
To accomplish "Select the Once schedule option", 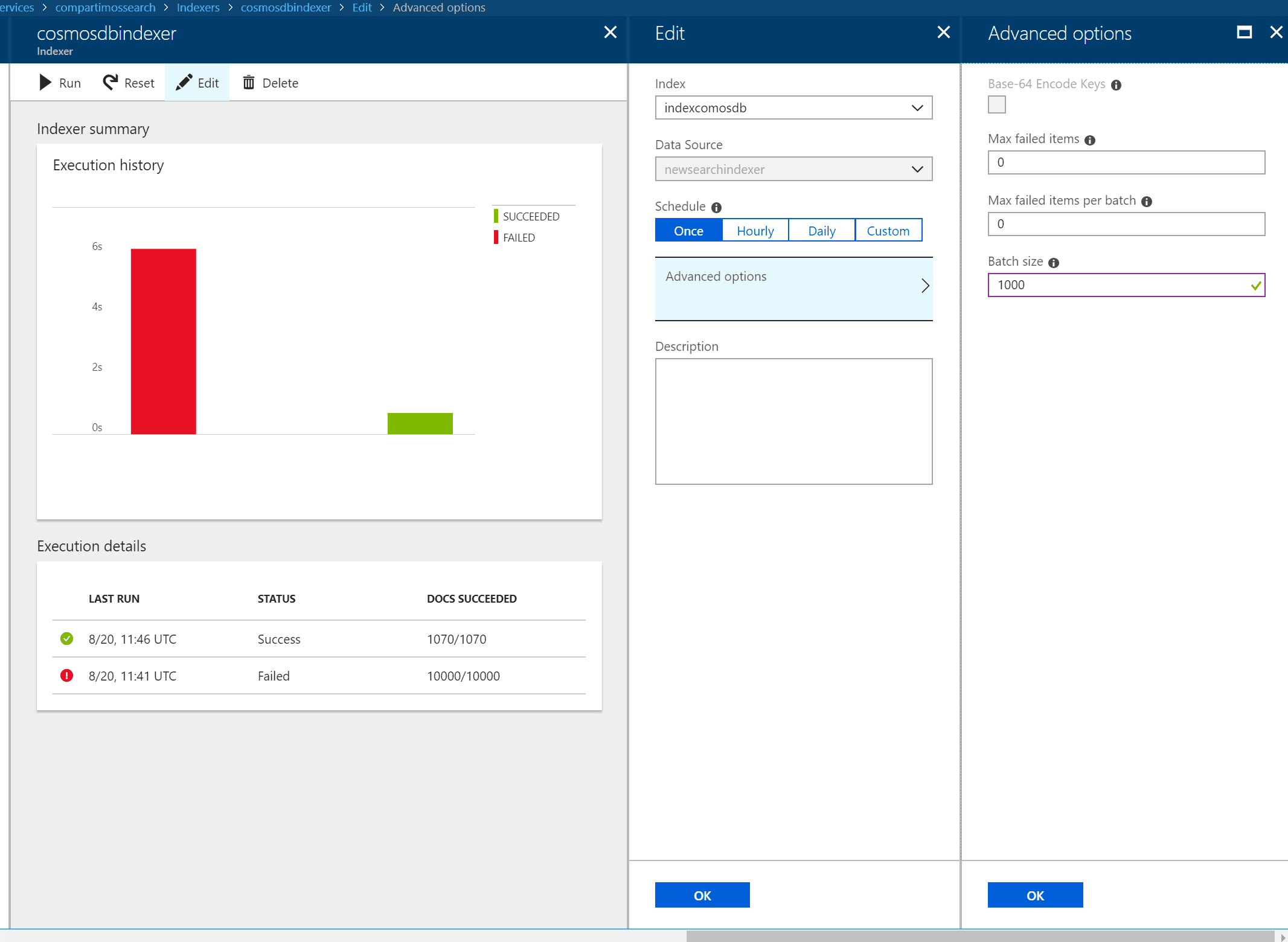I will [x=688, y=230].
